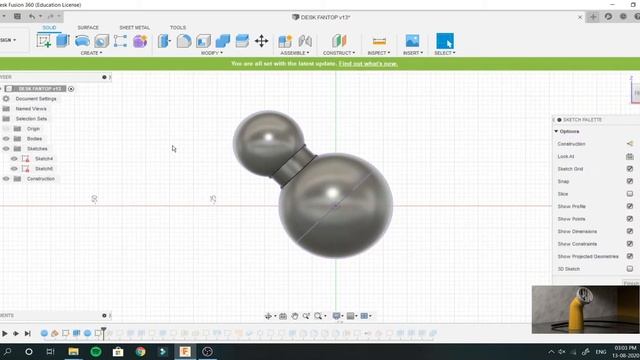This screenshot has width=640, height=360.
Task: Open the Construct dropdown menu
Action: pyautogui.click(x=339, y=53)
